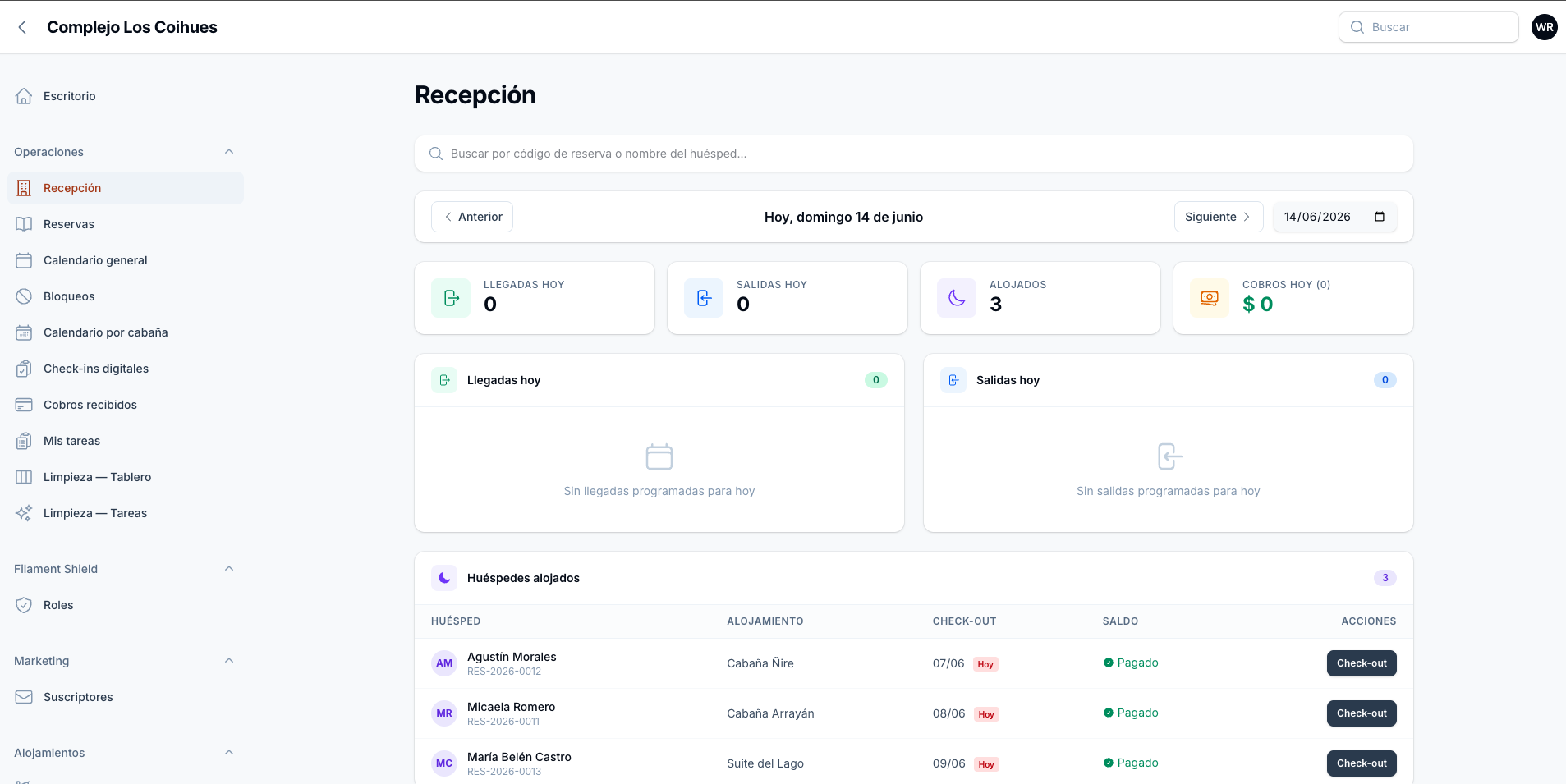Click the Siguiente day button
1566x784 pixels.
click(1219, 217)
